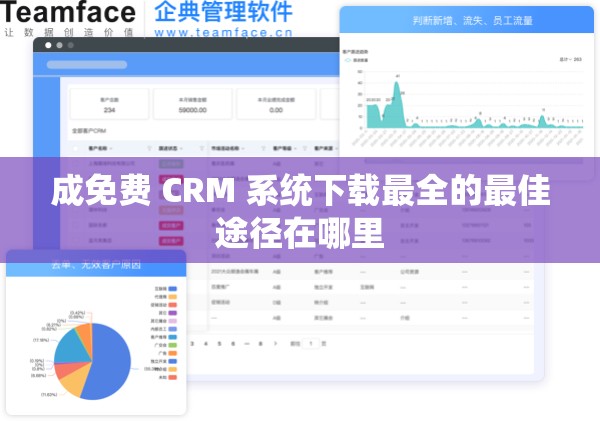Go to page 4 in the pagination

tap(206, 344)
